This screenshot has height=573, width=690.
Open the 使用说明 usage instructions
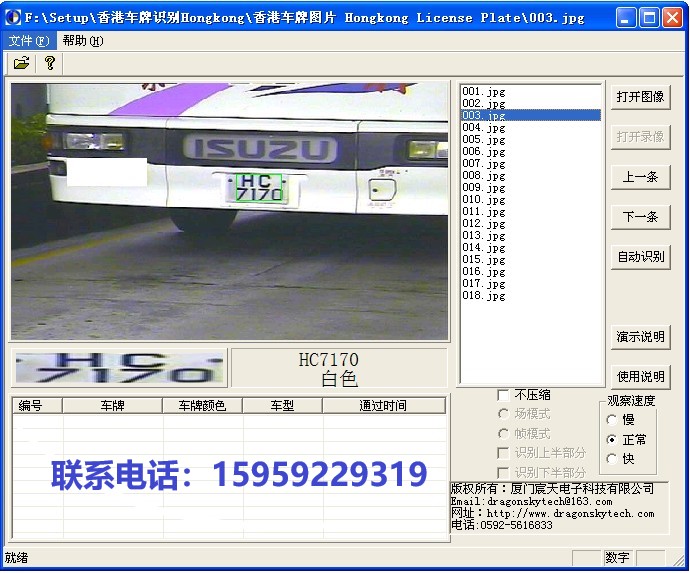pyautogui.click(x=640, y=377)
